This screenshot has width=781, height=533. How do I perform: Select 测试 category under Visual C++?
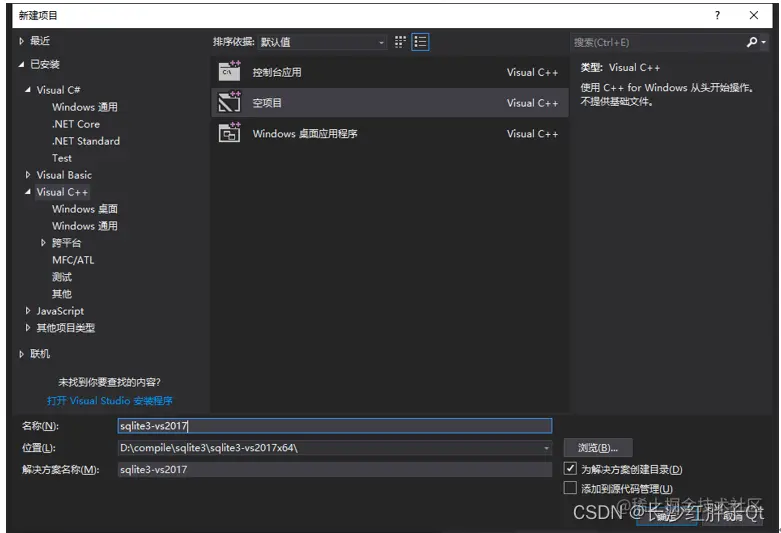[x=62, y=277]
